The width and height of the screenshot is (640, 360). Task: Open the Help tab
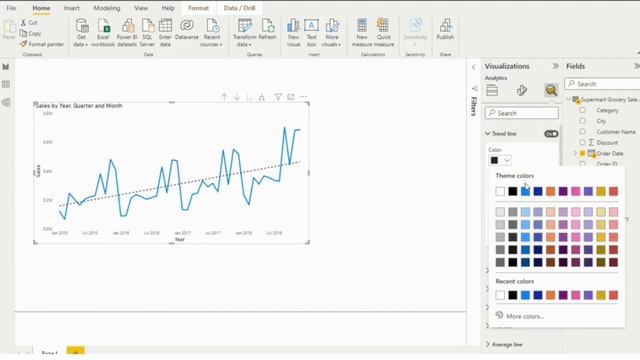[168, 8]
